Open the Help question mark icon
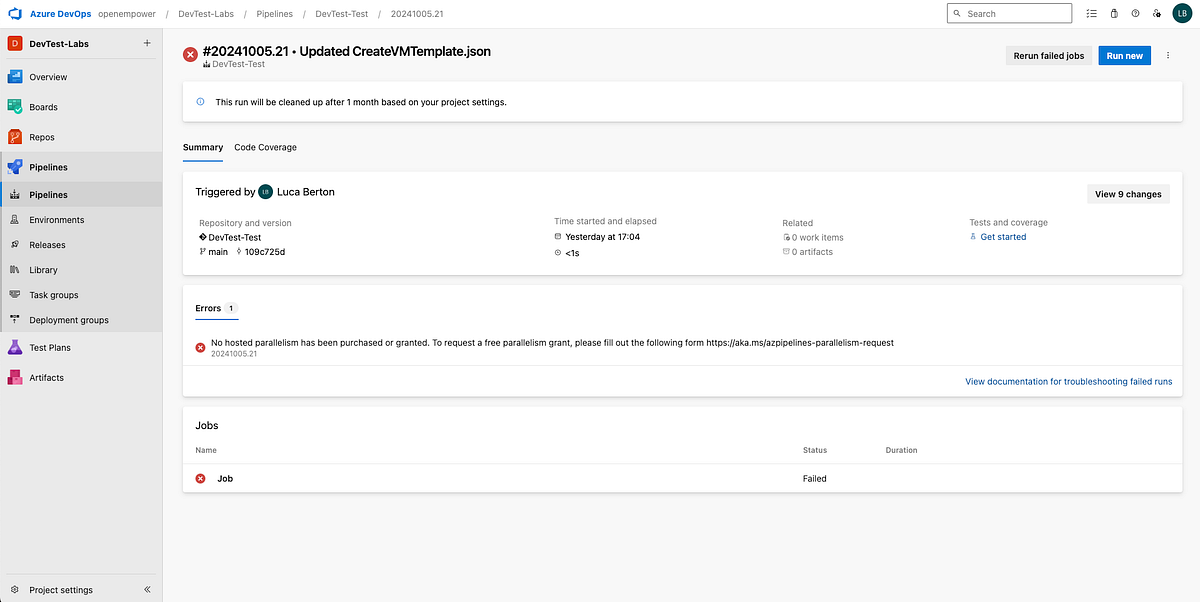The width and height of the screenshot is (1200, 602). click(1135, 13)
